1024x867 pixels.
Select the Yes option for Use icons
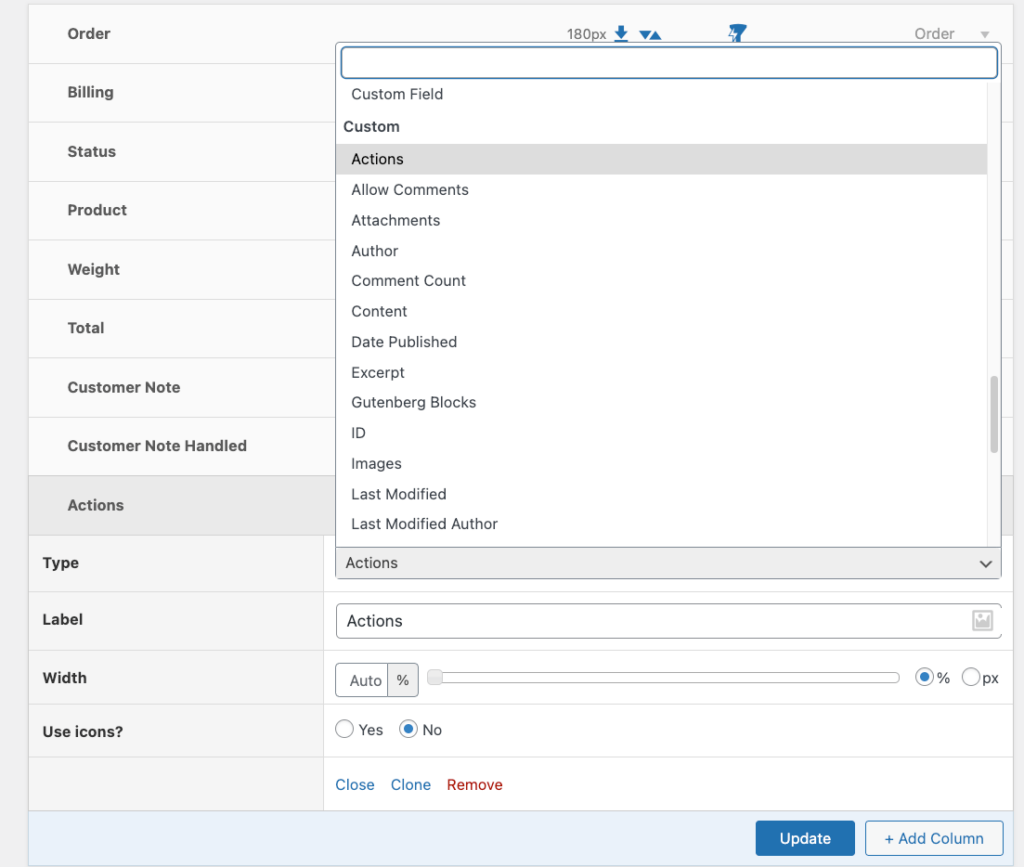pos(344,729)
